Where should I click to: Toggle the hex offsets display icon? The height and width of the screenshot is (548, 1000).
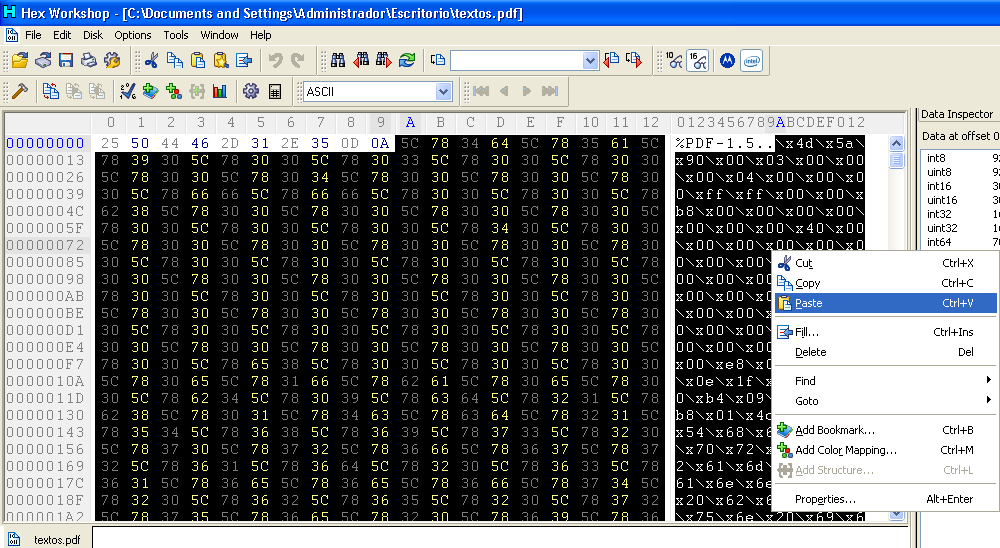(x=698, y=61)
